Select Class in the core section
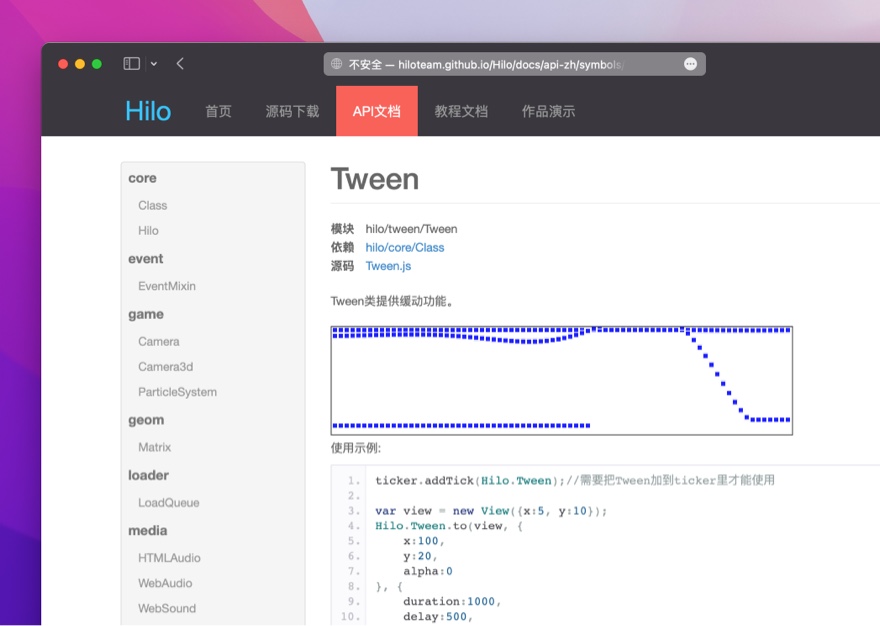 click(x=152, y=205)
